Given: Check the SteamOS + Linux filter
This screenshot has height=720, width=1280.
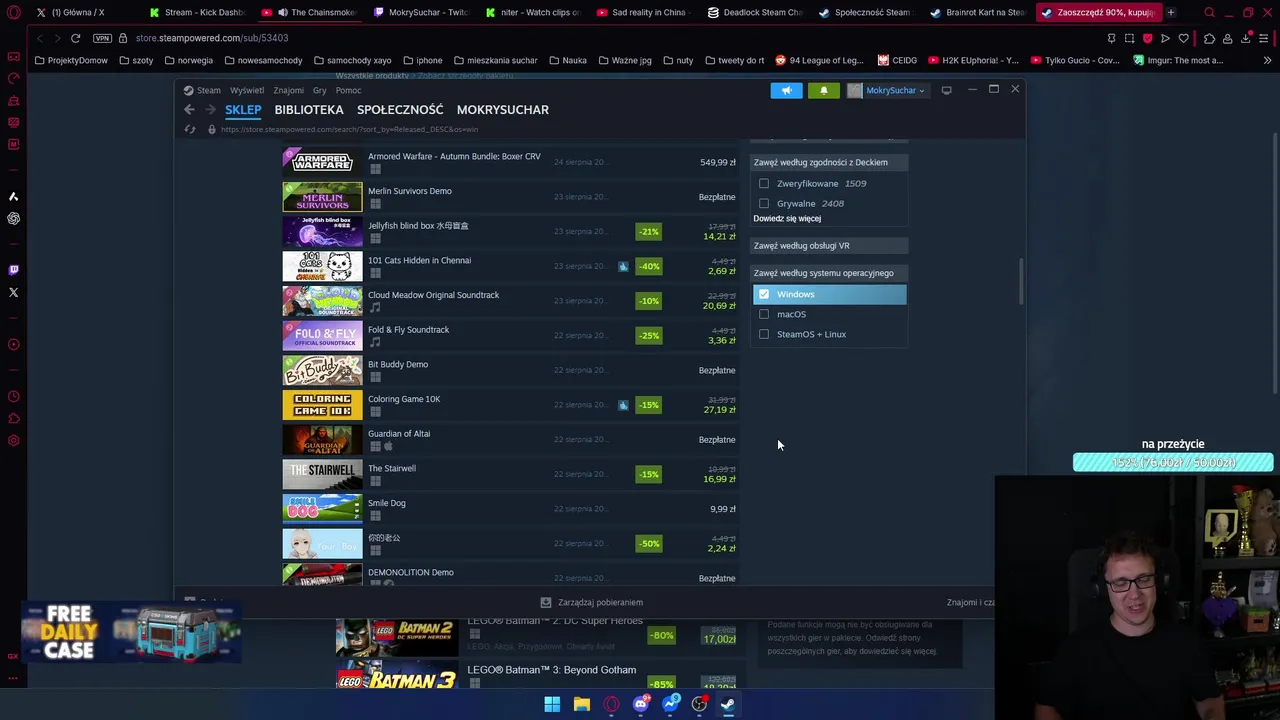Looking at the screenshot, I should [x=764, y=334].
